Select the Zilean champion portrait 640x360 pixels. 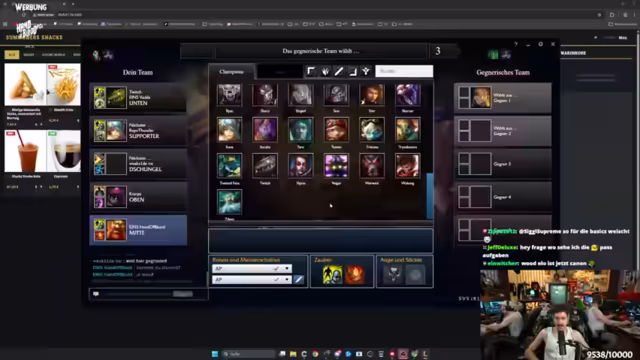coord(229,202)
